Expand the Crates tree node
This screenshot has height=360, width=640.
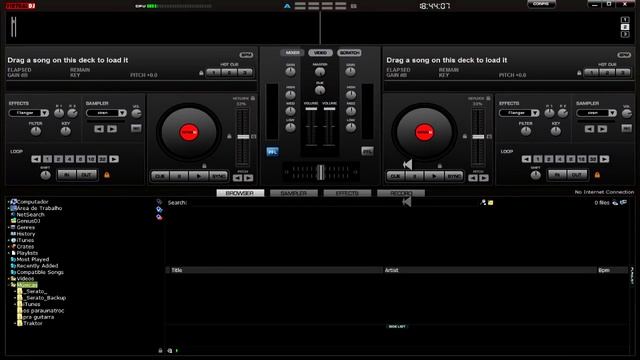[x=9, y=247]
